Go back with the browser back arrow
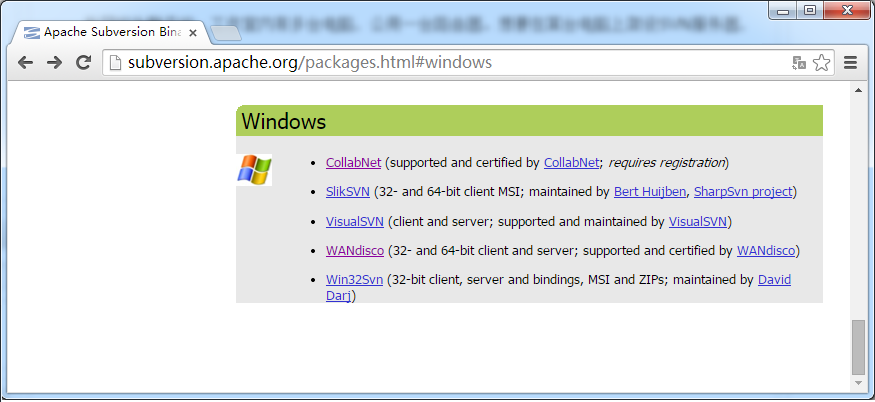This screenshot has width=875, height=402. pyautogui.click(x=25, y=63)
